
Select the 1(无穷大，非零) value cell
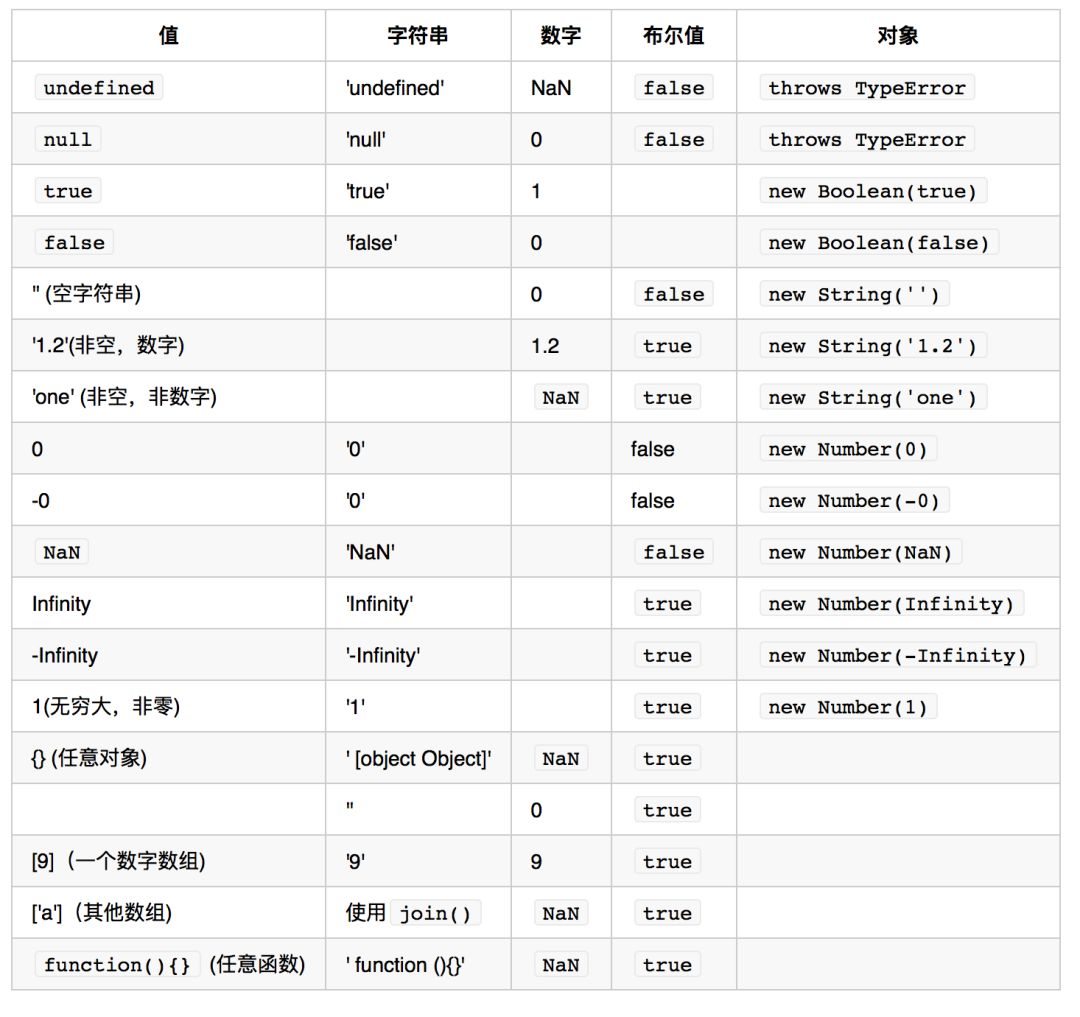coord(105,706)
